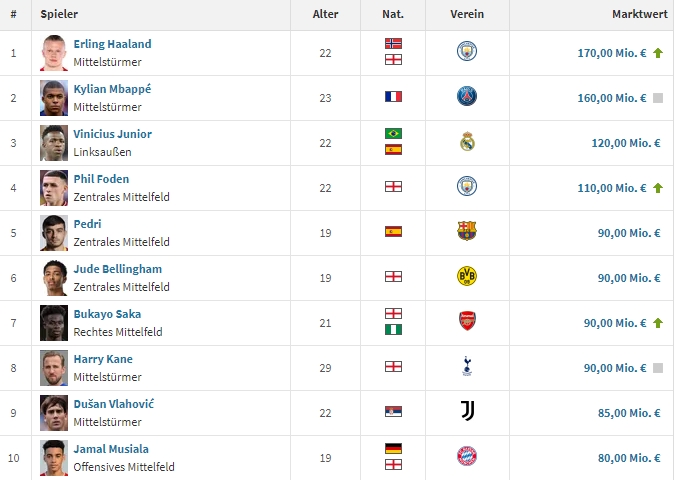Select the Real Madrid crest icon
674x480 pixels.
[x=467, y=141]
